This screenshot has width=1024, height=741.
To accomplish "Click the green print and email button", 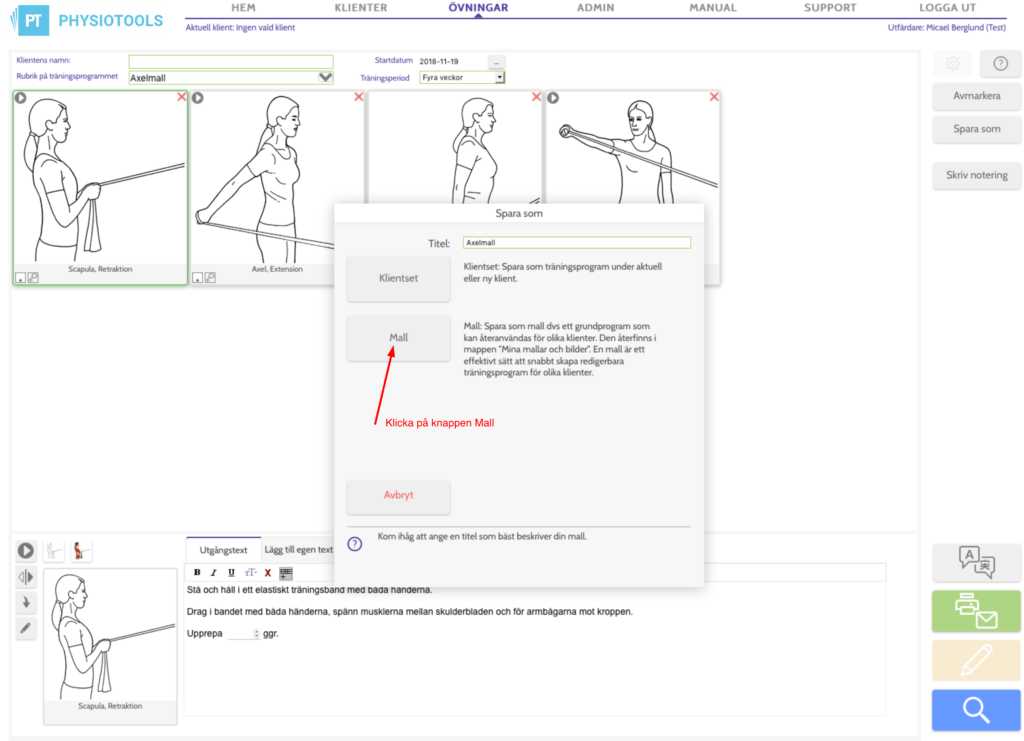I will click(976, 611).
